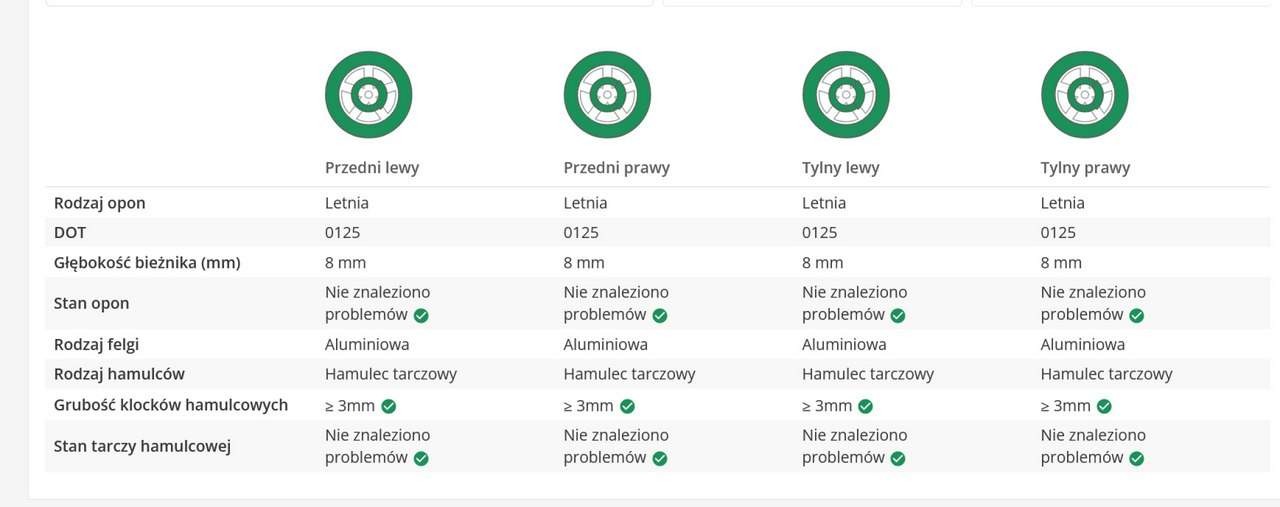The height and width of the screenshot is (507, 1280).
Task: Click Stan opon checkmark for Przedni prawy
Action: click(x=659, y=315)
